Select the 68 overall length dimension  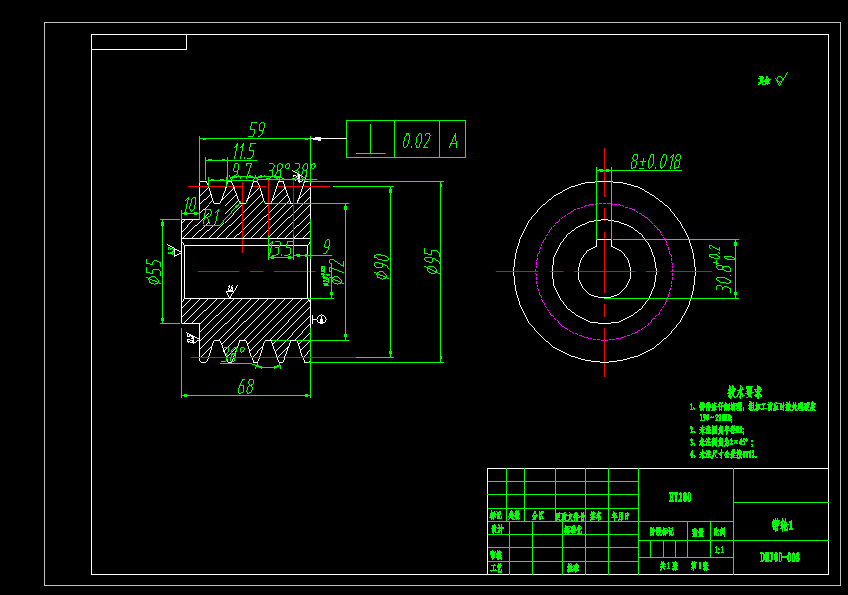[x=246, y=386]
